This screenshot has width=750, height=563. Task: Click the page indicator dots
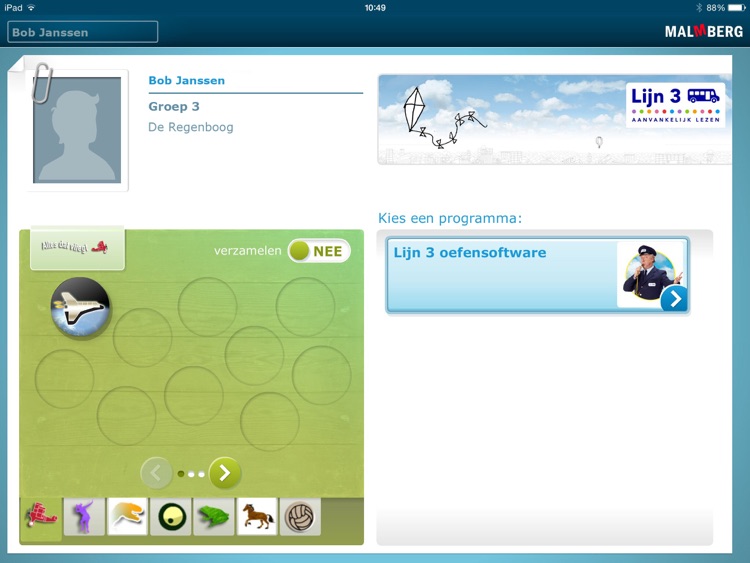coord(191,474)
